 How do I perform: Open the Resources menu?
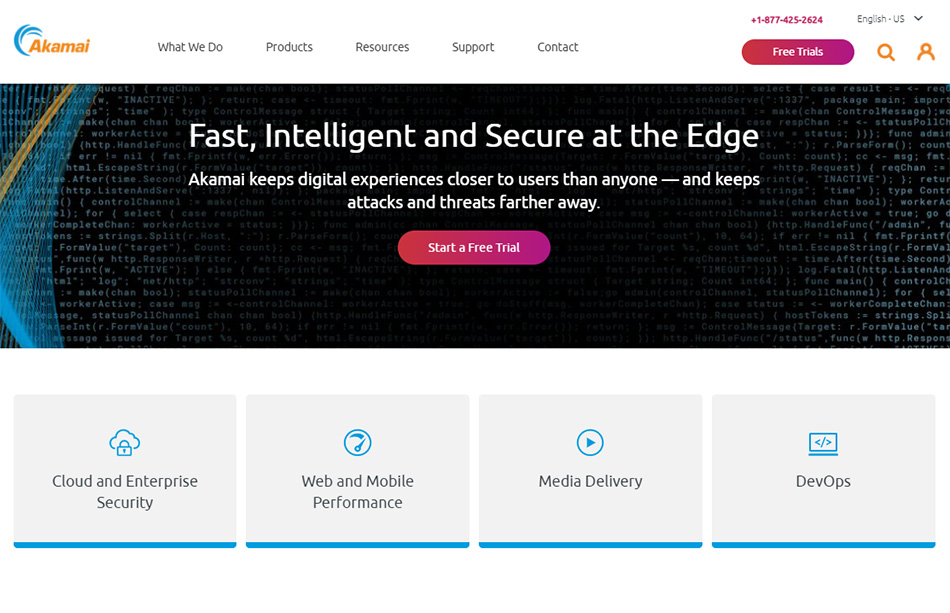(x=382, y=47)
